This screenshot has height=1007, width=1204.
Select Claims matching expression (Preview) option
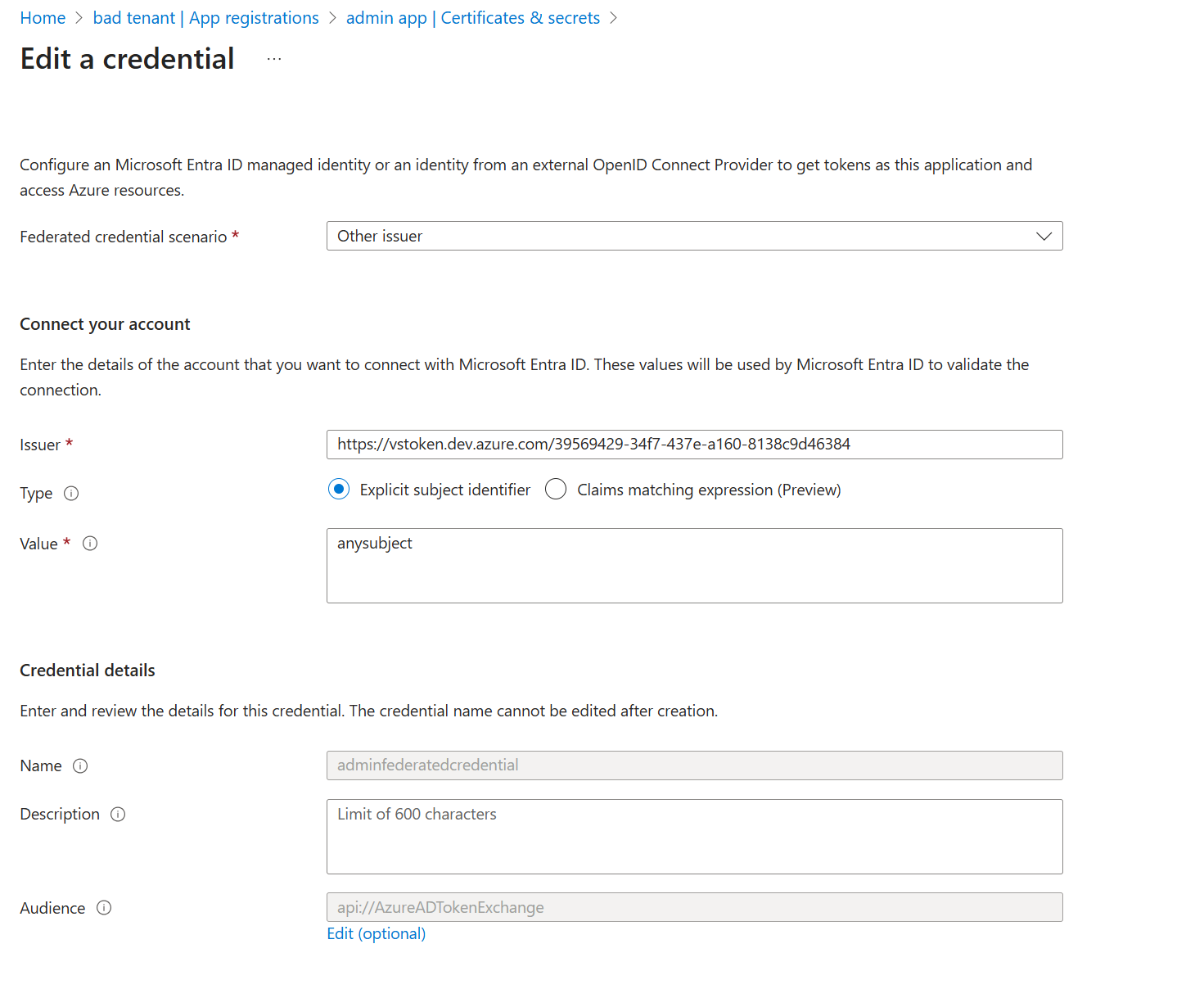click(556, 490)
